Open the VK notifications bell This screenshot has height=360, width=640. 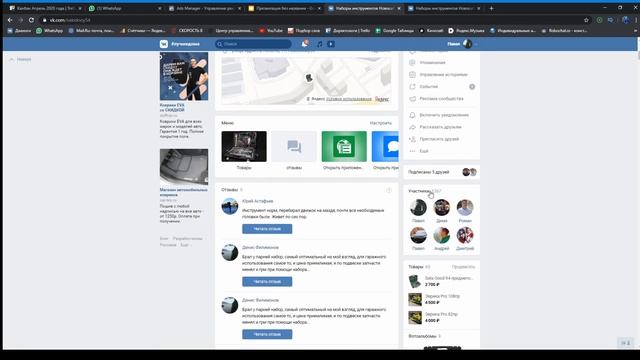coord(304,44)
